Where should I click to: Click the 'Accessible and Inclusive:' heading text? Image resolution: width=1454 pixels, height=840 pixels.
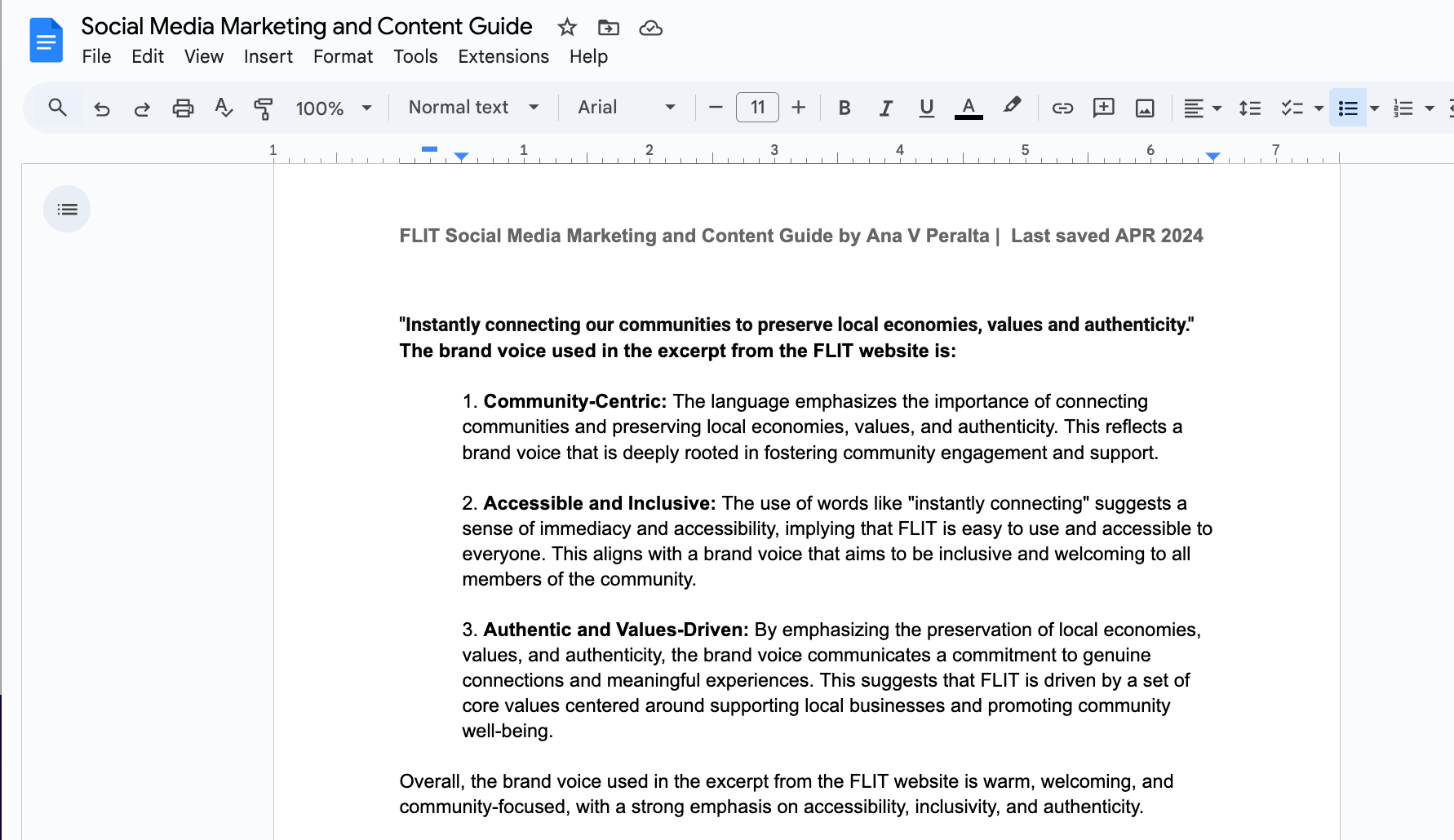pos(600,503)
